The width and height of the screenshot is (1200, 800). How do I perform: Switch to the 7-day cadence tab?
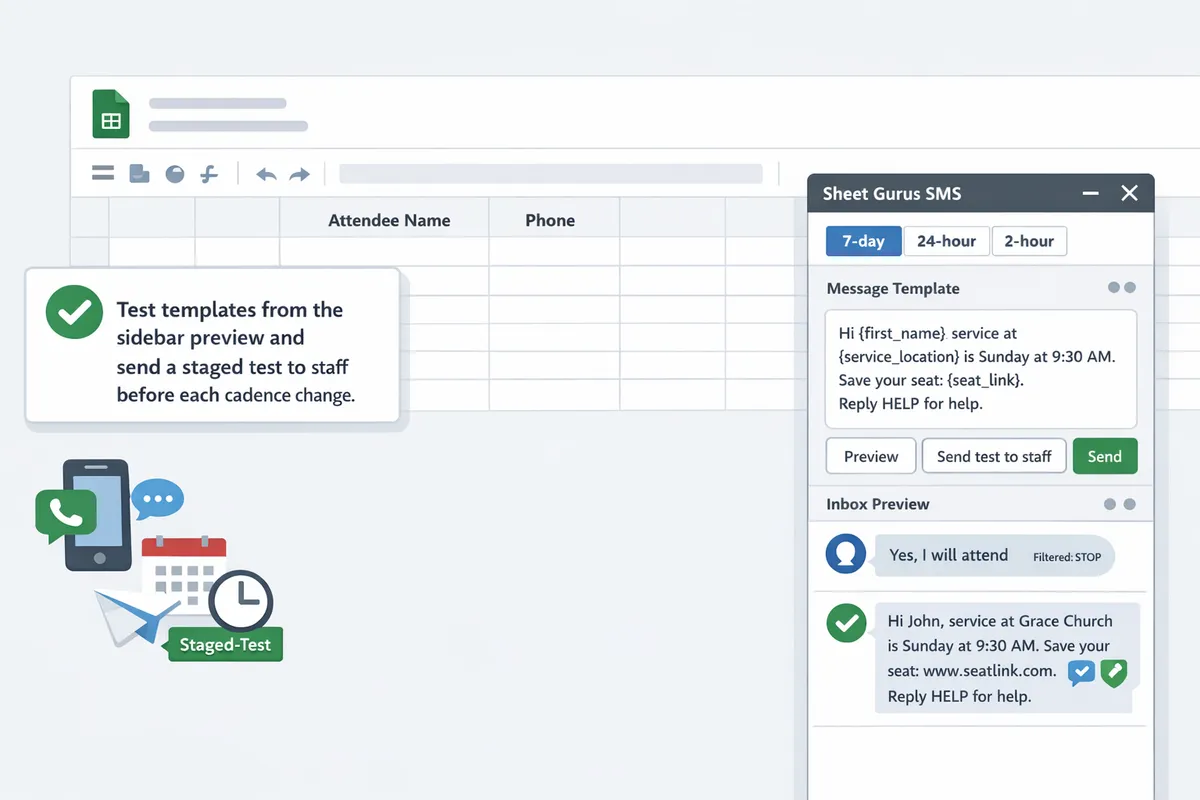863,241
